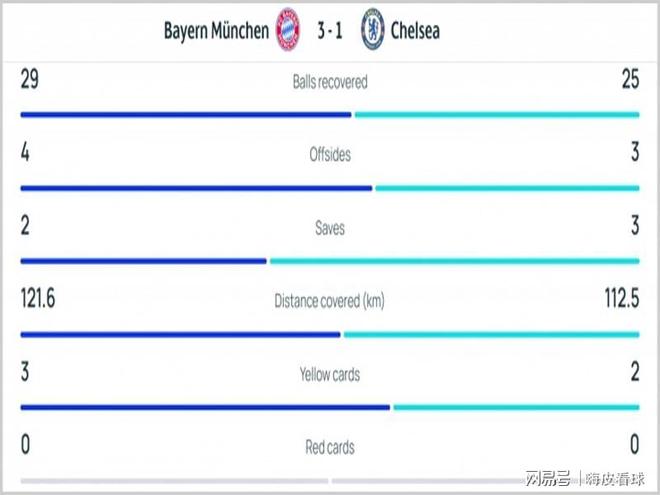Click Chelsea's cyan Offsides bar
Viewport: 660px width, 495px height.
507,188
